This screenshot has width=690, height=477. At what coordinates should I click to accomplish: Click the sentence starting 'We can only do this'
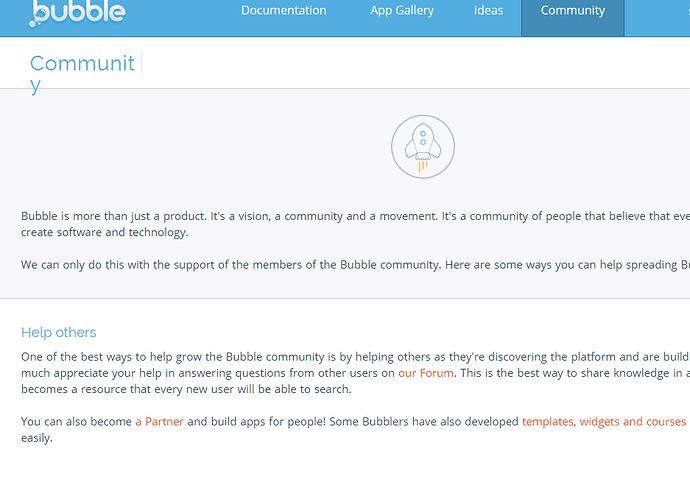click(x=356, y=265)
